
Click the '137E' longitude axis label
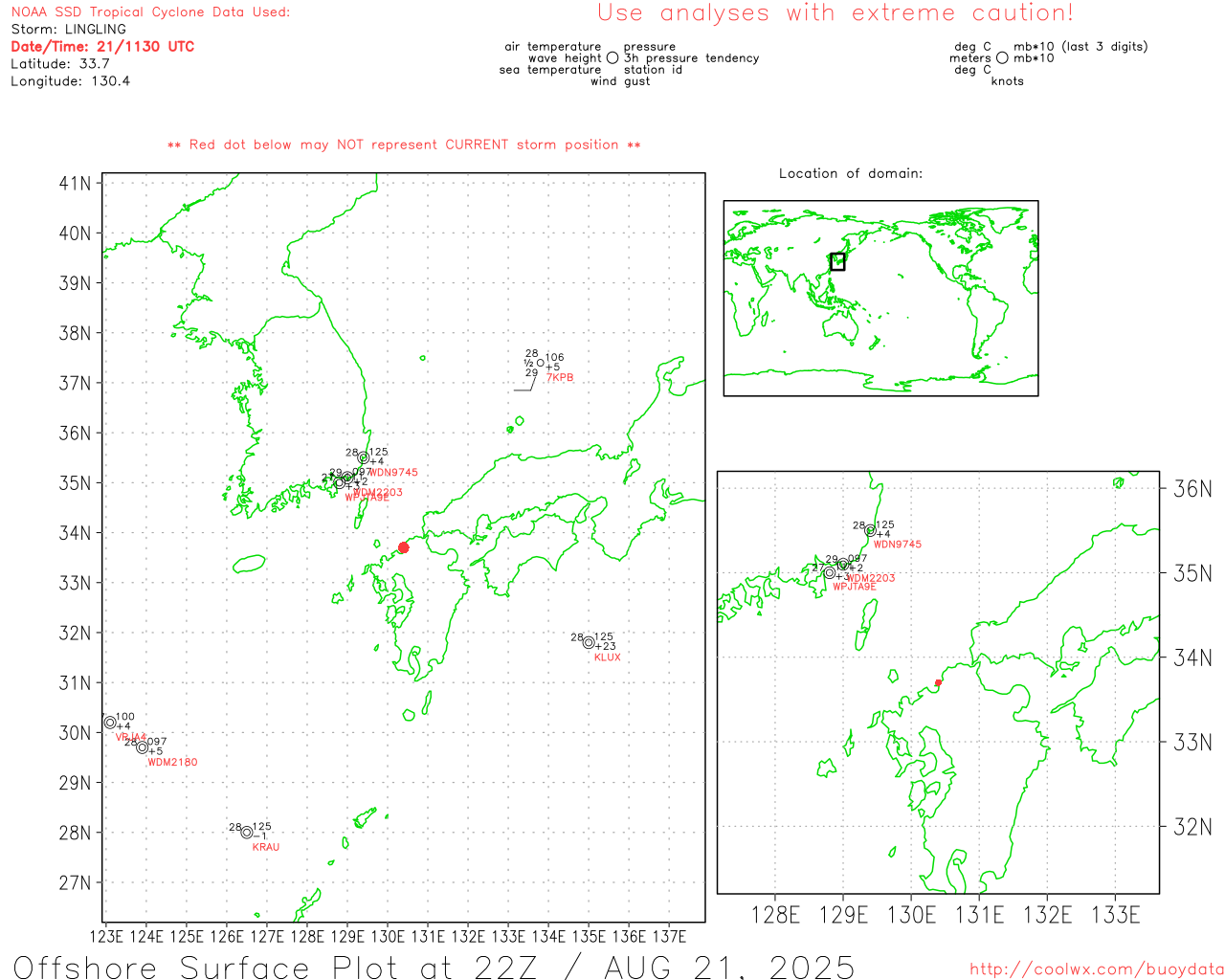669,936
